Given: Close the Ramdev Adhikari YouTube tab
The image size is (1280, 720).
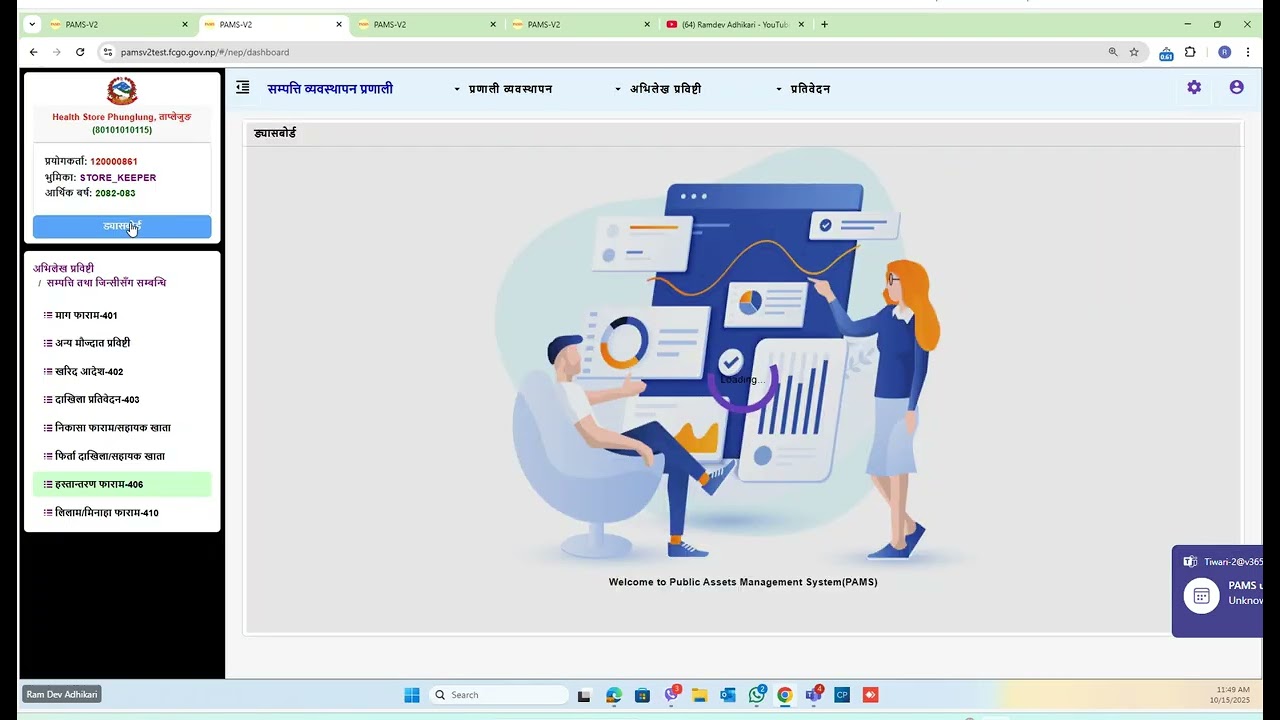Looking at the screenshot, I should click(800, 24).
